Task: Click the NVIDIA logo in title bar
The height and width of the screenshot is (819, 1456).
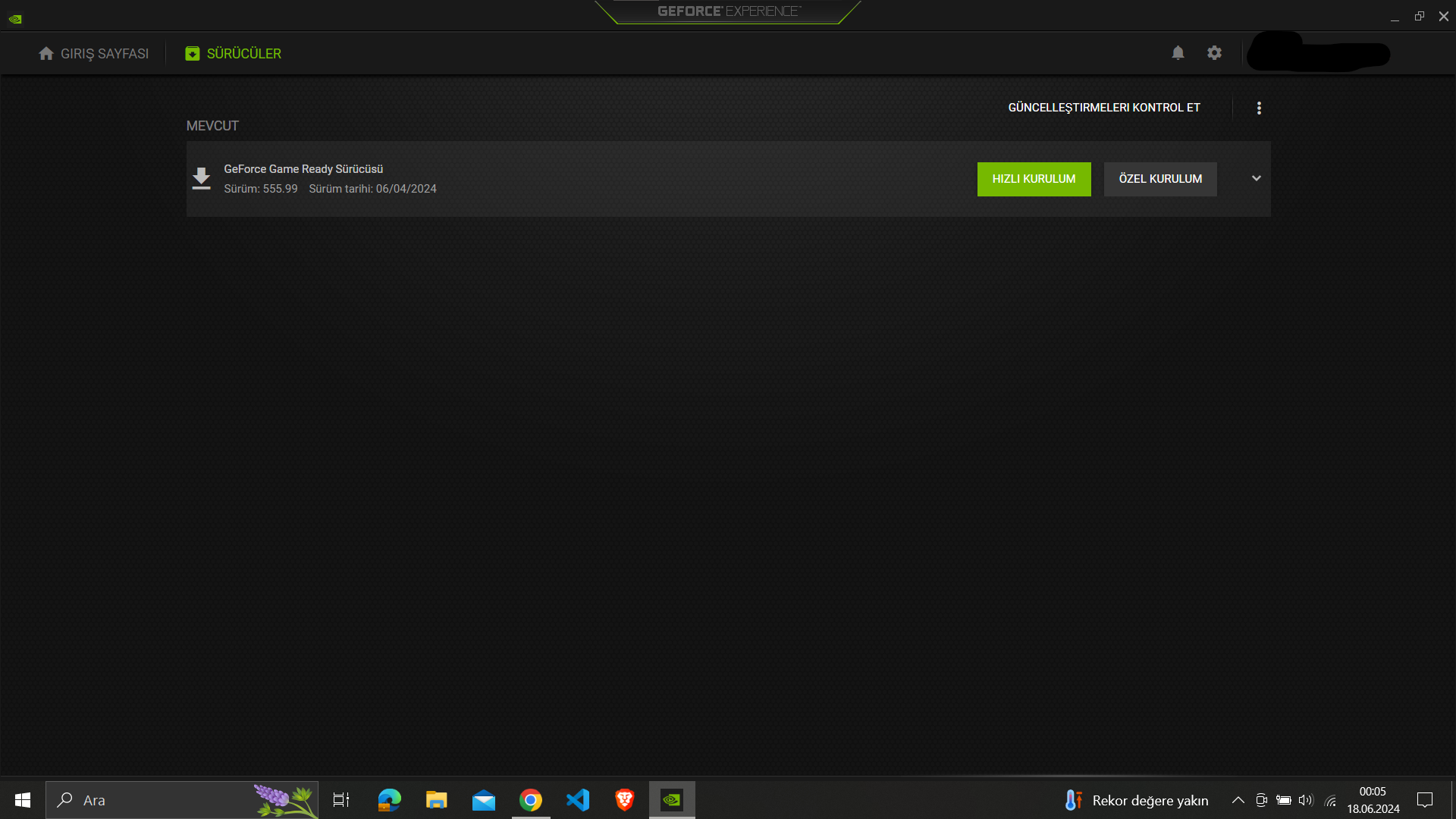Action: pyautogui.click(x=15, y=19)
